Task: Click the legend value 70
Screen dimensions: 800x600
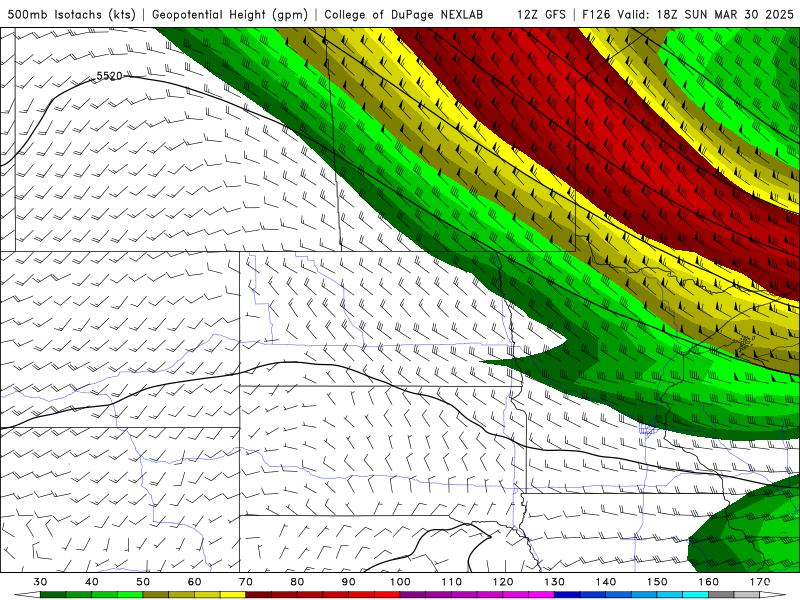Action: pyautogui.click(x=246, y=582)
